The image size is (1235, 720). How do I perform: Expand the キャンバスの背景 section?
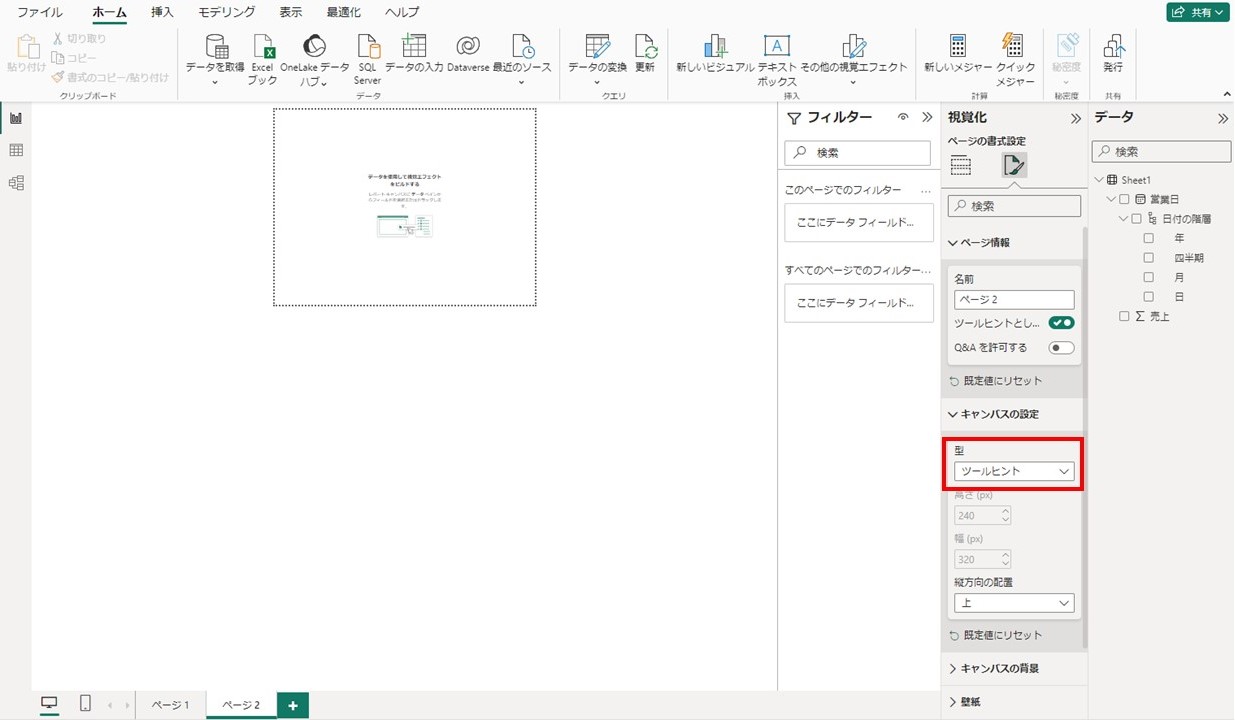[x=999, y=668]
